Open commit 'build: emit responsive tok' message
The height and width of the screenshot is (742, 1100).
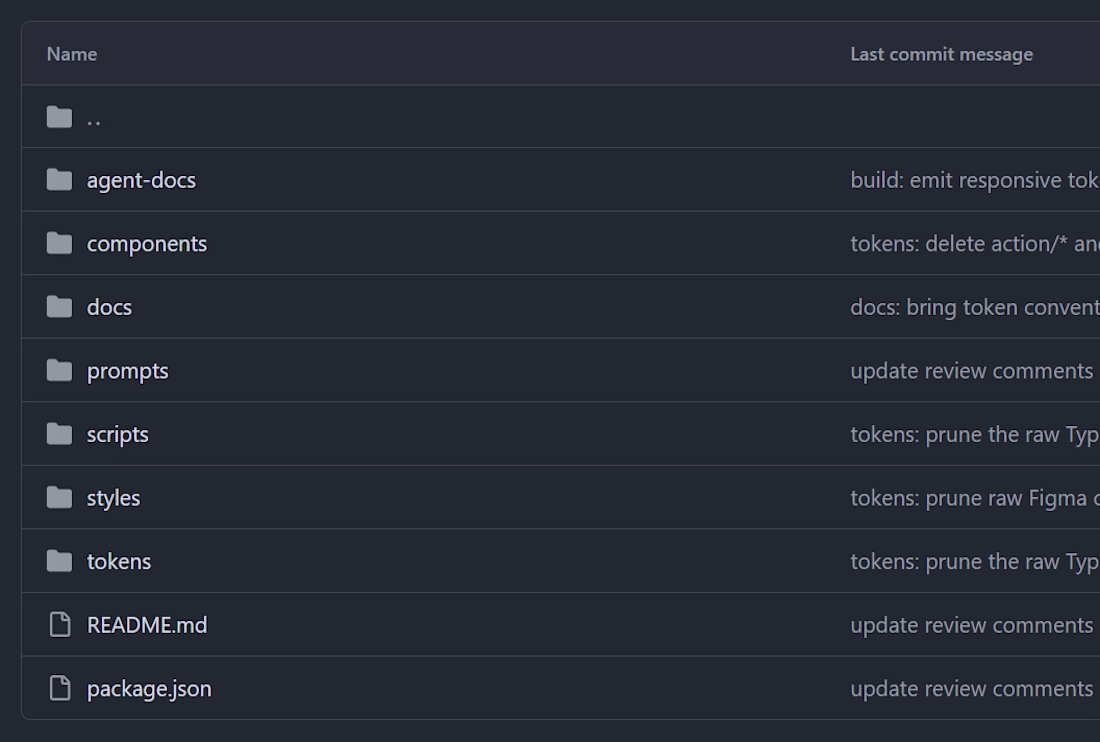[x=974, y=180]
